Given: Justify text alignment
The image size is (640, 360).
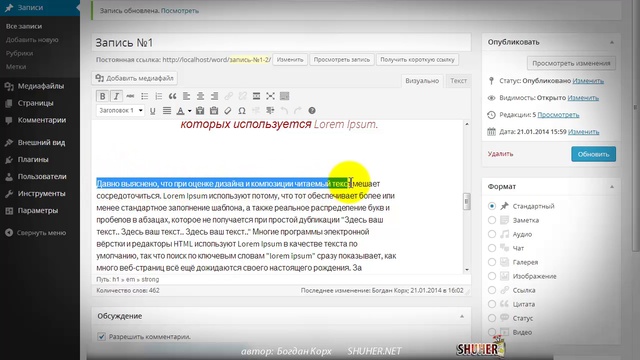Looking at the screenshot, I should point(167,111).
